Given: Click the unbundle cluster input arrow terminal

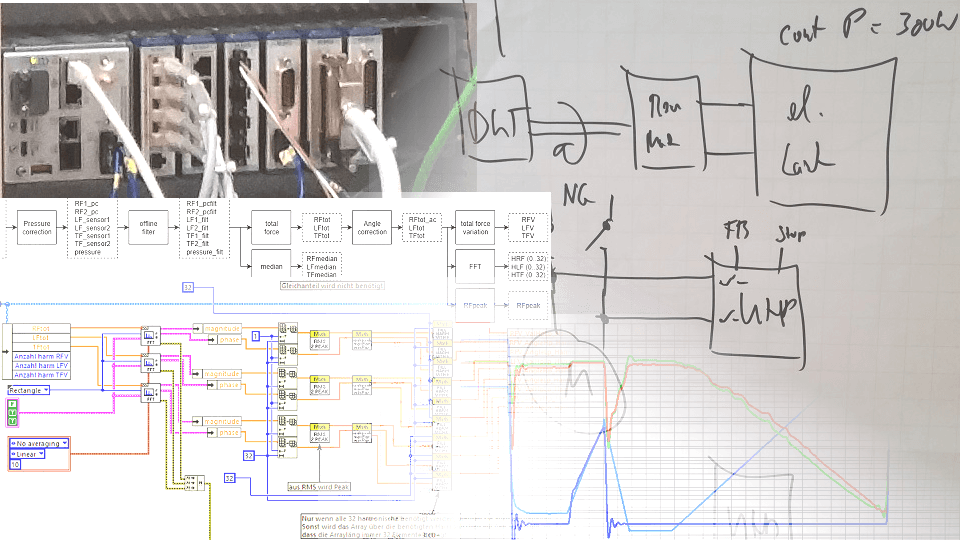Looking at the screenshot, I should pos(7,351).
